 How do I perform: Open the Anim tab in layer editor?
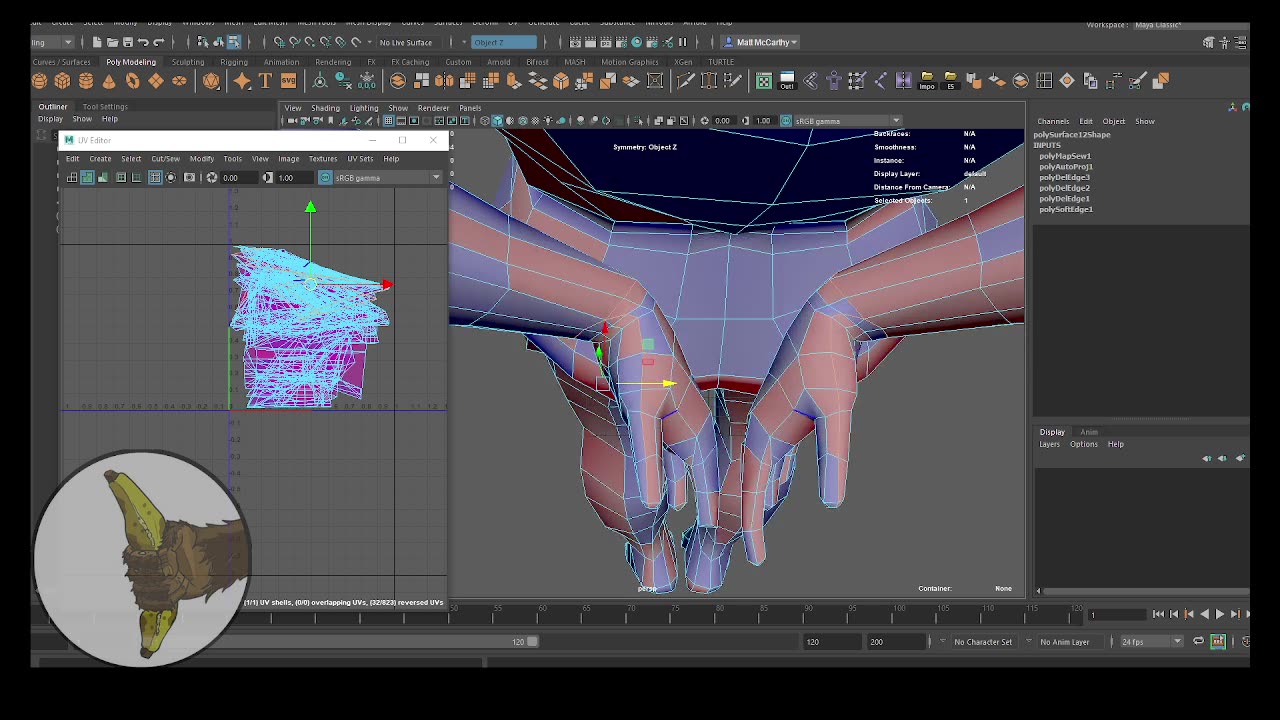click(x=1089, y=432)
